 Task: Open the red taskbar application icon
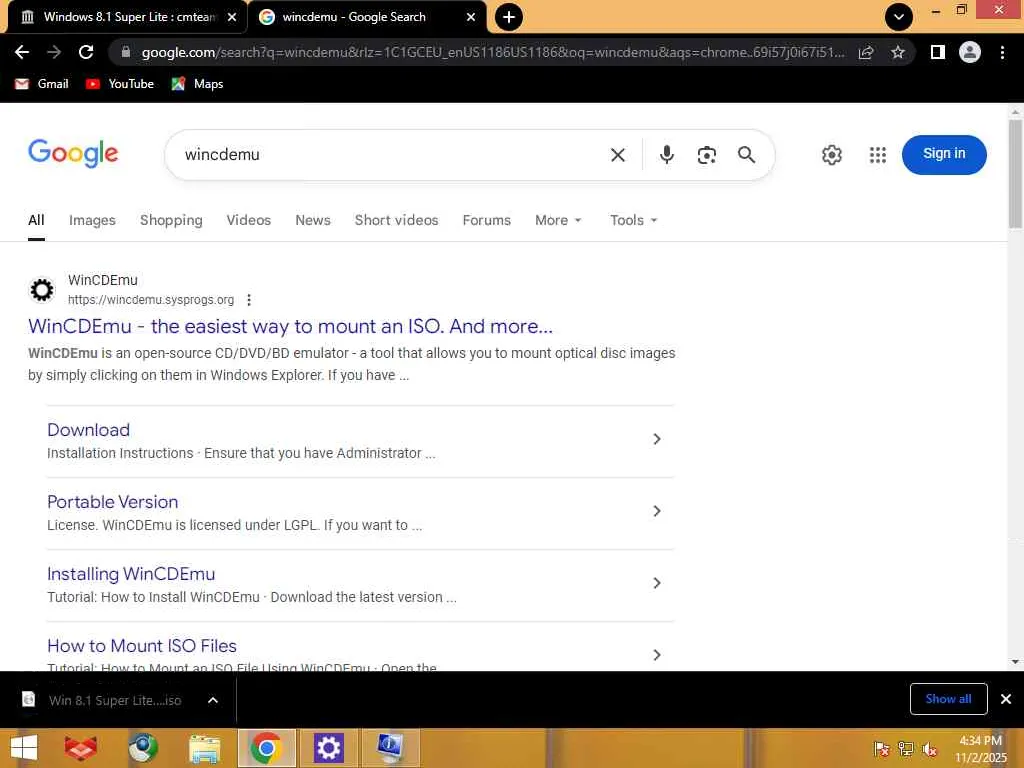coord(80,748)
